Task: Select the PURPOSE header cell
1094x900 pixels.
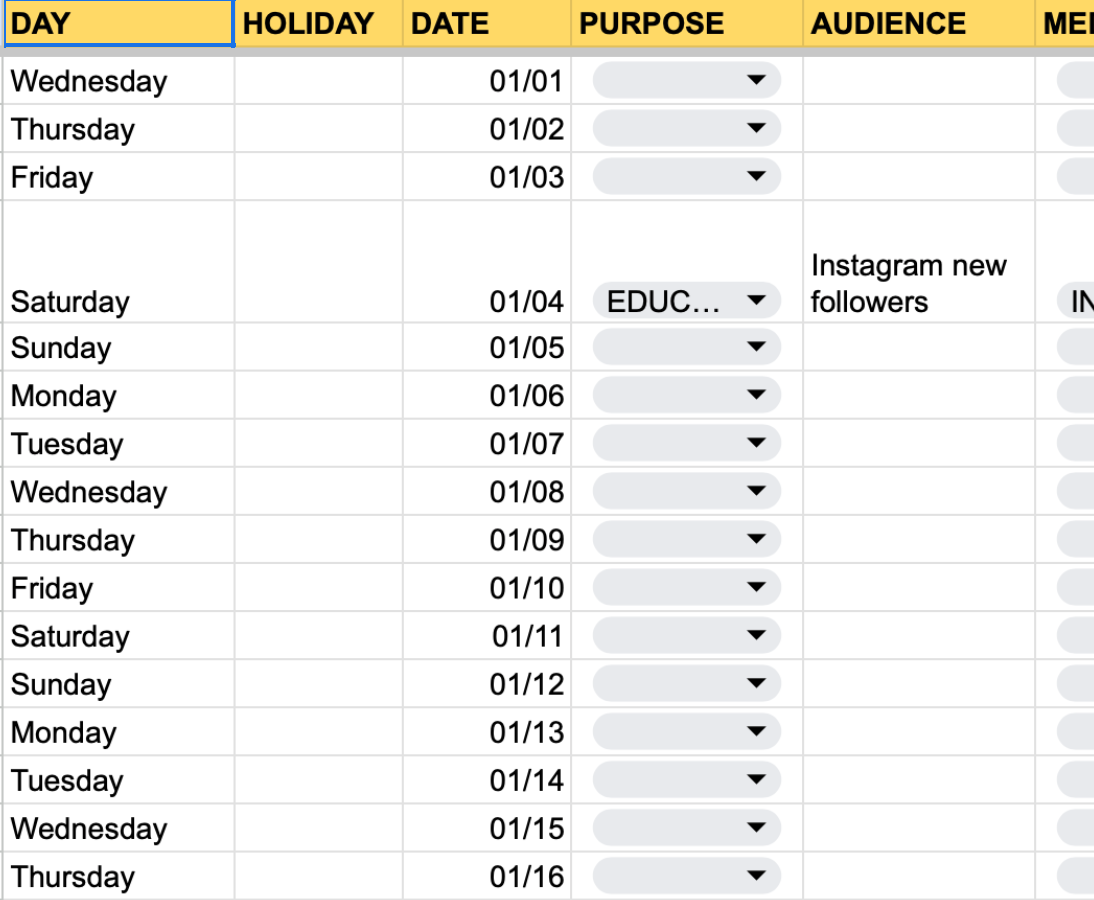Action: click(x=687, y=24)
